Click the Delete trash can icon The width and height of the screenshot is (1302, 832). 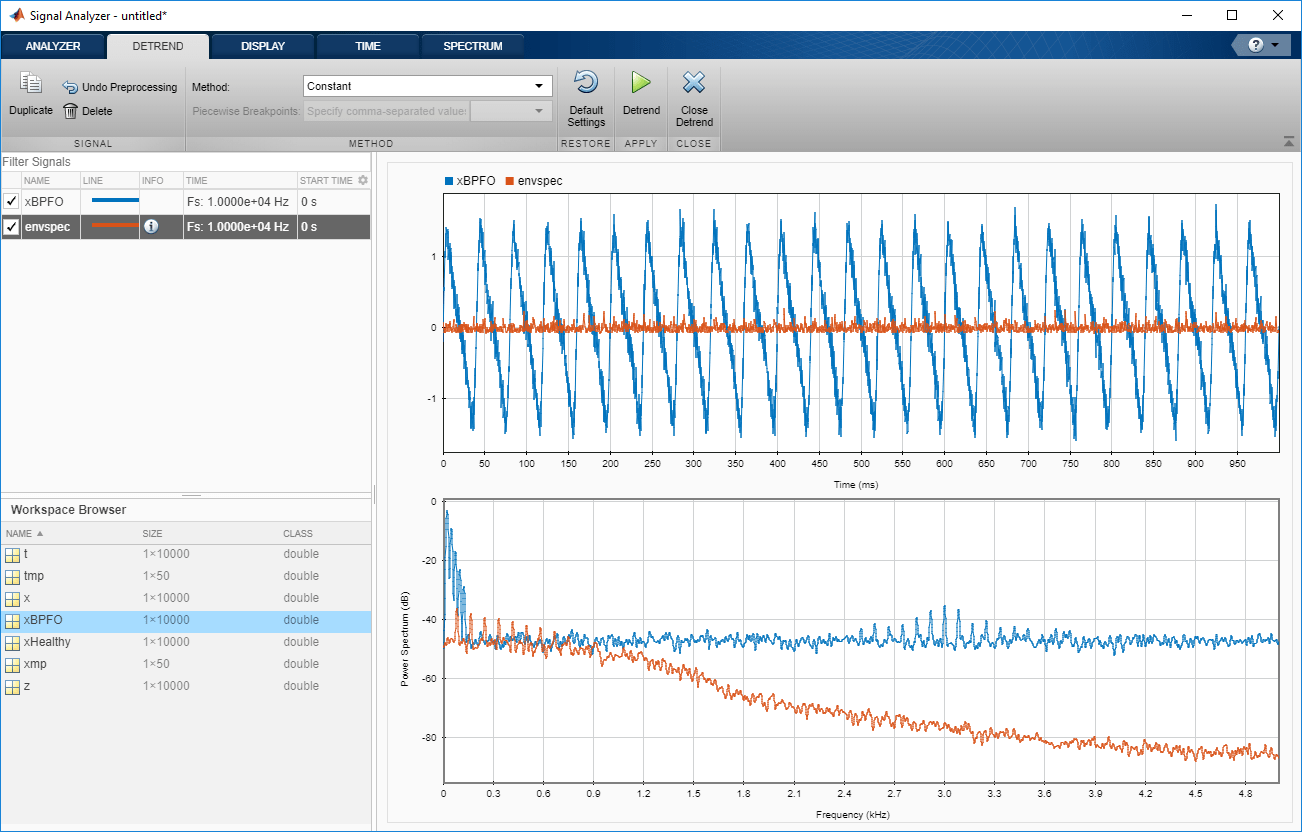[x=71, y=111]
